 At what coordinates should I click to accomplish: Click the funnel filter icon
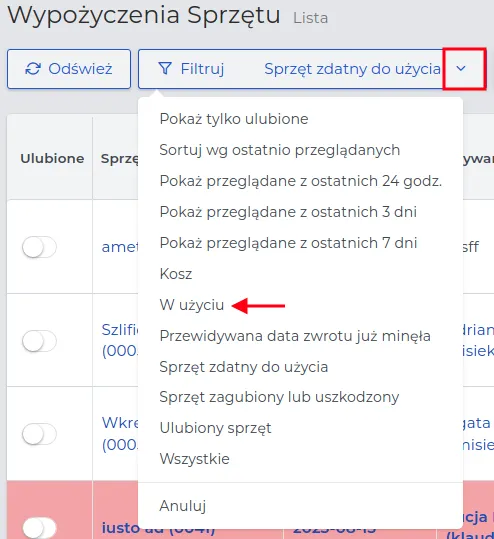[165, 68]
